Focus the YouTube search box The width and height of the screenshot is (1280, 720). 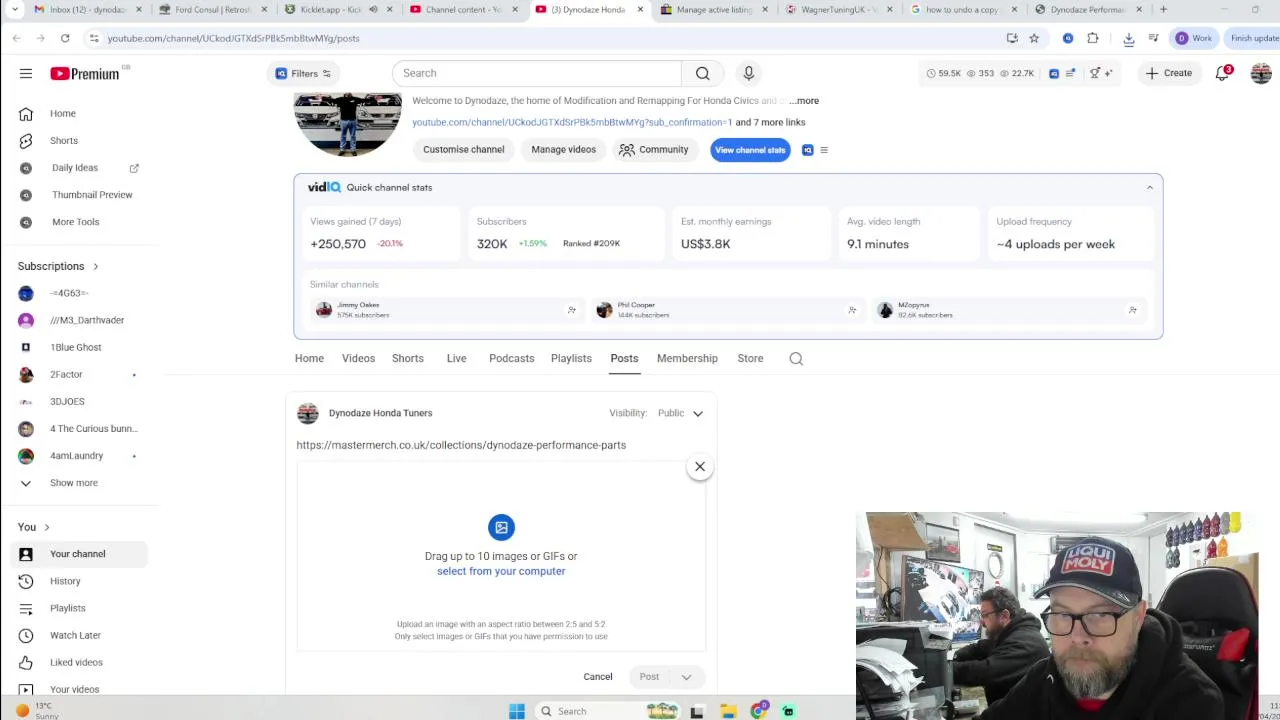pos(537,73)
